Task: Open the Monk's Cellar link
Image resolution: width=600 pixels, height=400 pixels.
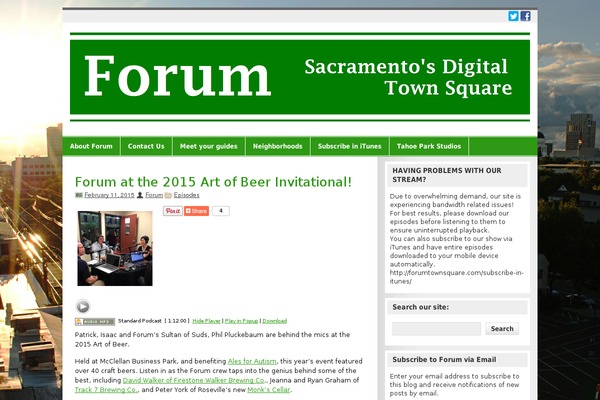Action: [x=269, y=390]
